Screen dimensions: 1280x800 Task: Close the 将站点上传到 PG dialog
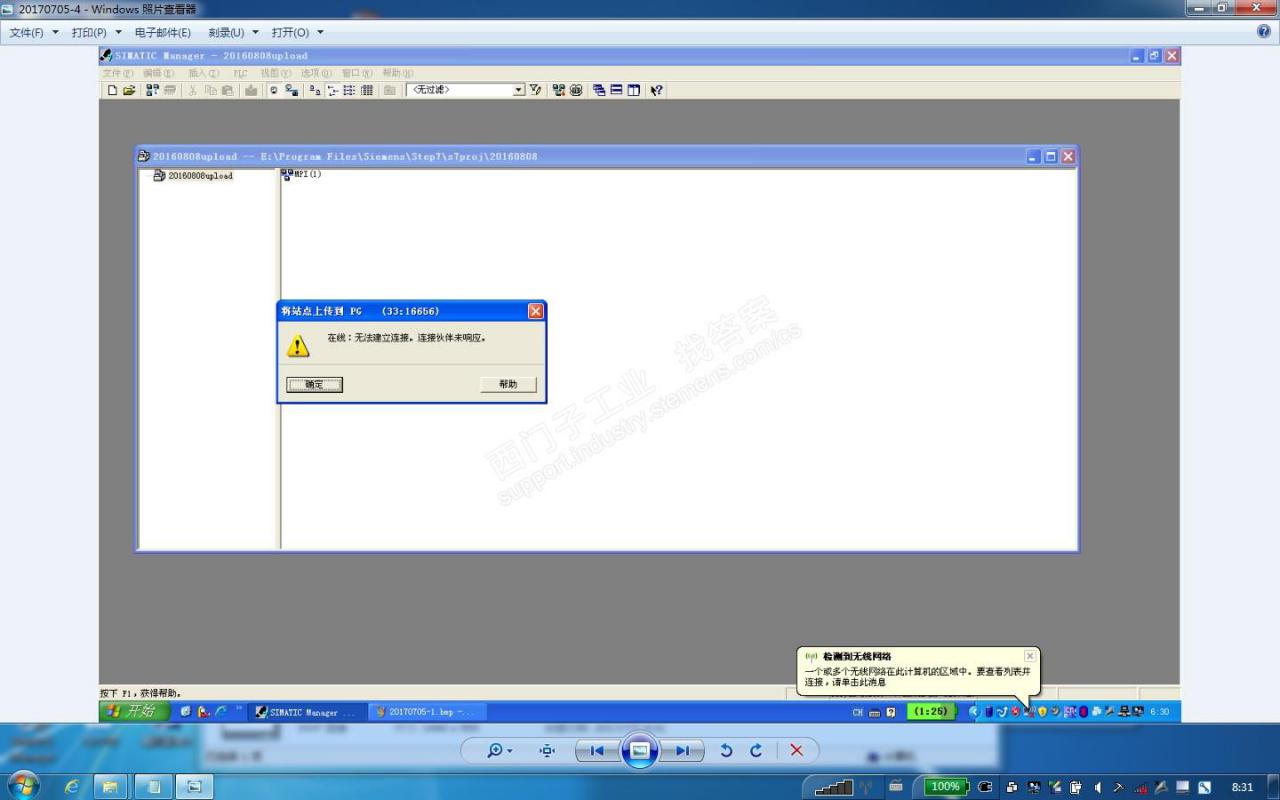[x=535, y=311]
